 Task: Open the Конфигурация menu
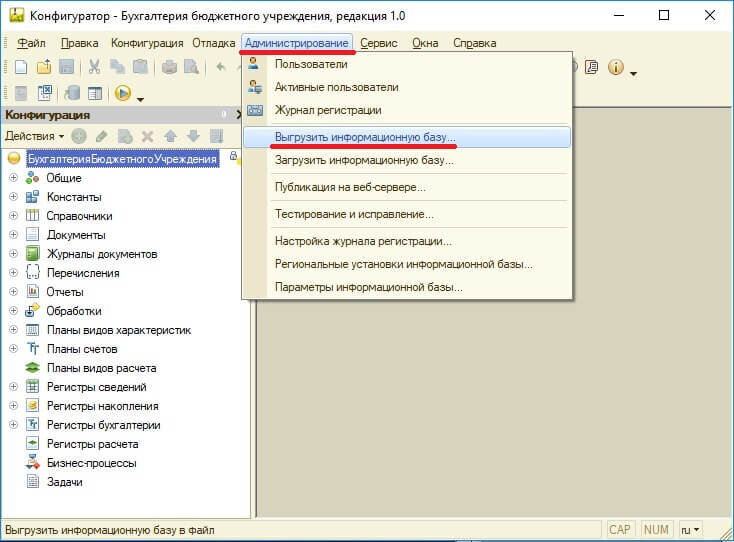point(147,43)
